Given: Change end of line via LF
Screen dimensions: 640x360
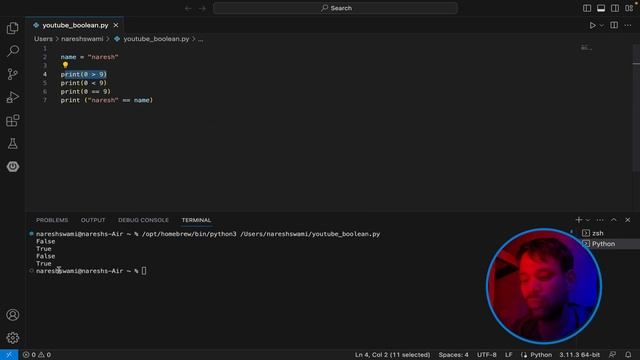Looking at the screenshot, I should (x=509, y=355).
